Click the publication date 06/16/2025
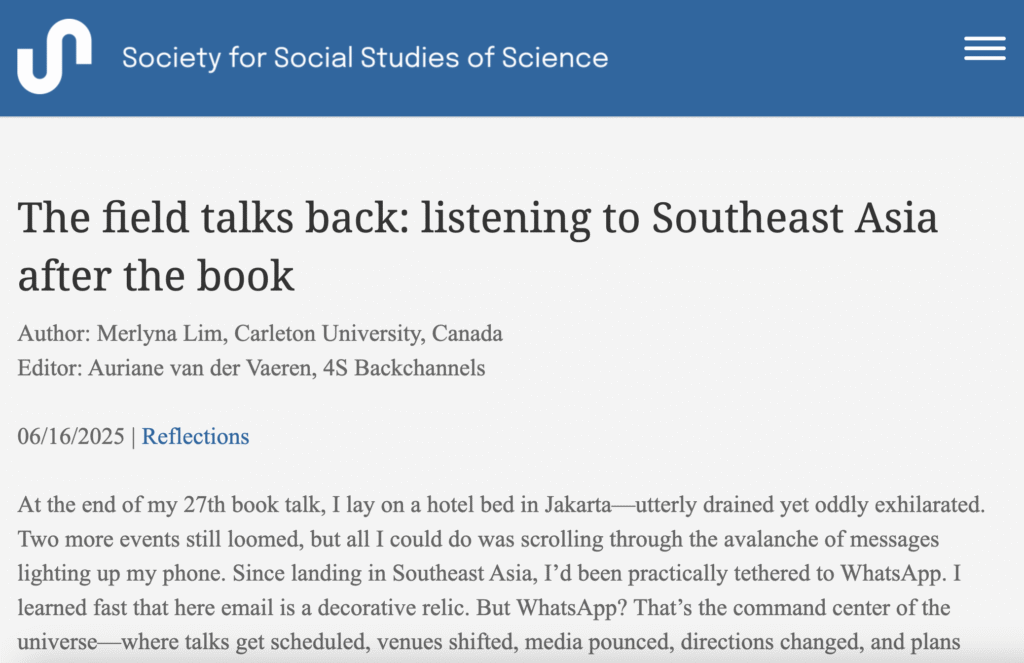Image resolution: width=1024 pixels, height=663 pixels. pos(69,436)
